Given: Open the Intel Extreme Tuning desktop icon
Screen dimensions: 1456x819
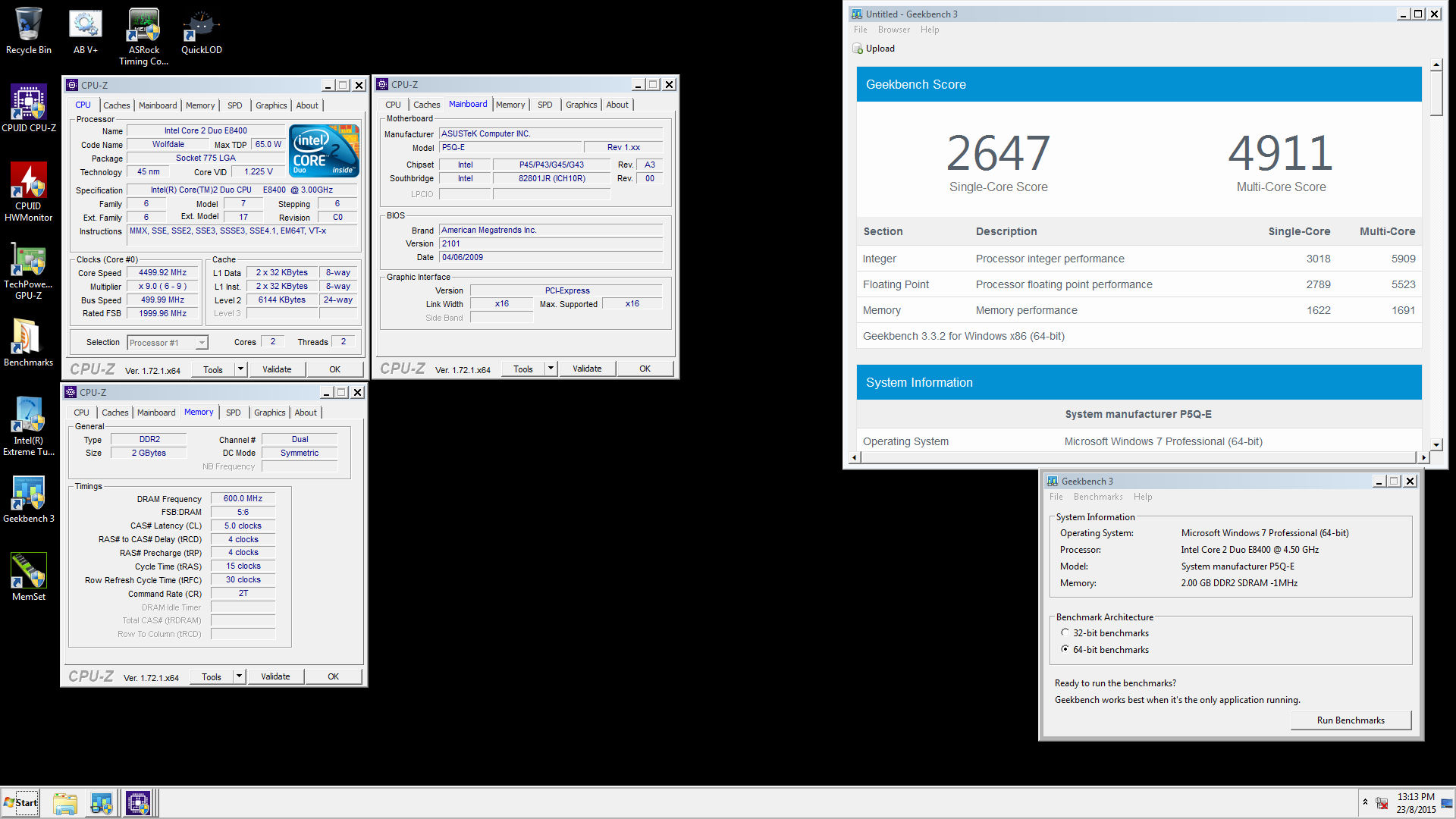Looking at the screenshot, I should click(29, 426).
